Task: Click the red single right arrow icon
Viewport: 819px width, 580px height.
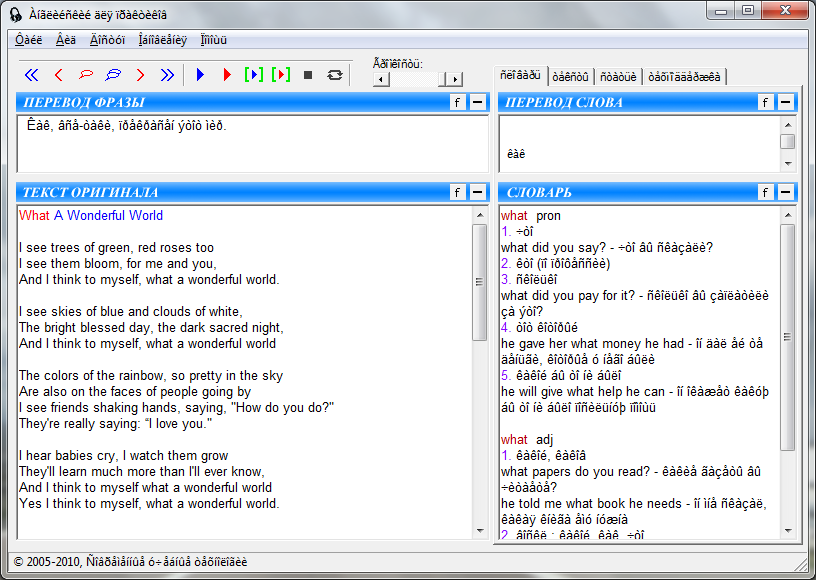Action: 140,75
